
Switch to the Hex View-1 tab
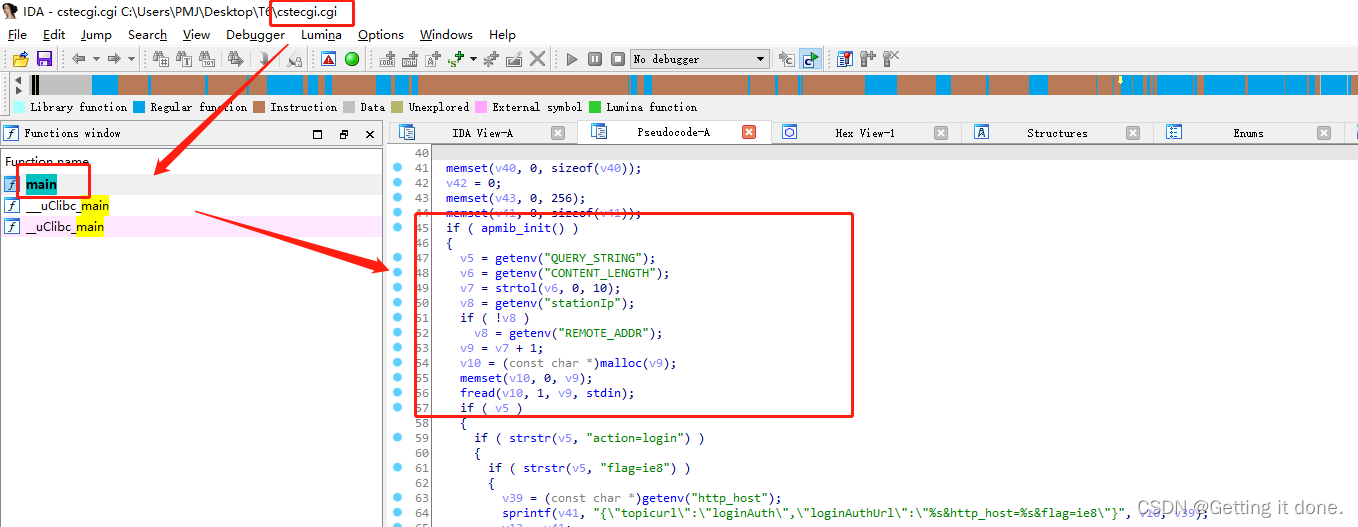click(865, 133)
